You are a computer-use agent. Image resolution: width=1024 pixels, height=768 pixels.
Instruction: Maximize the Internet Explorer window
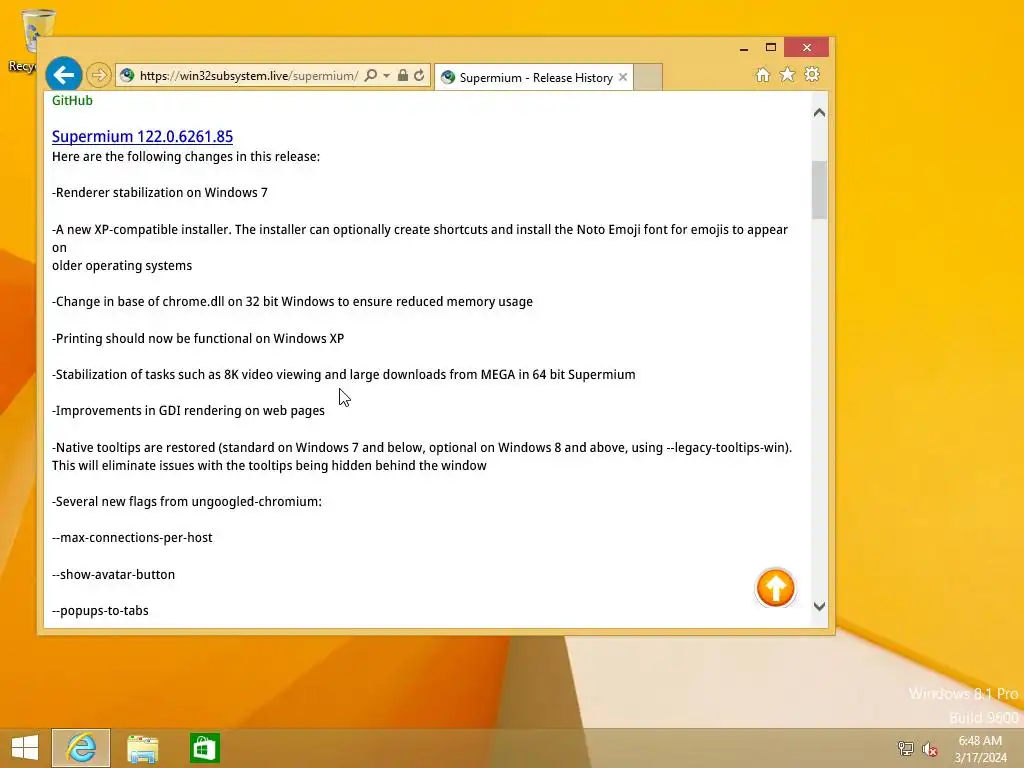(x=771, y=48)
